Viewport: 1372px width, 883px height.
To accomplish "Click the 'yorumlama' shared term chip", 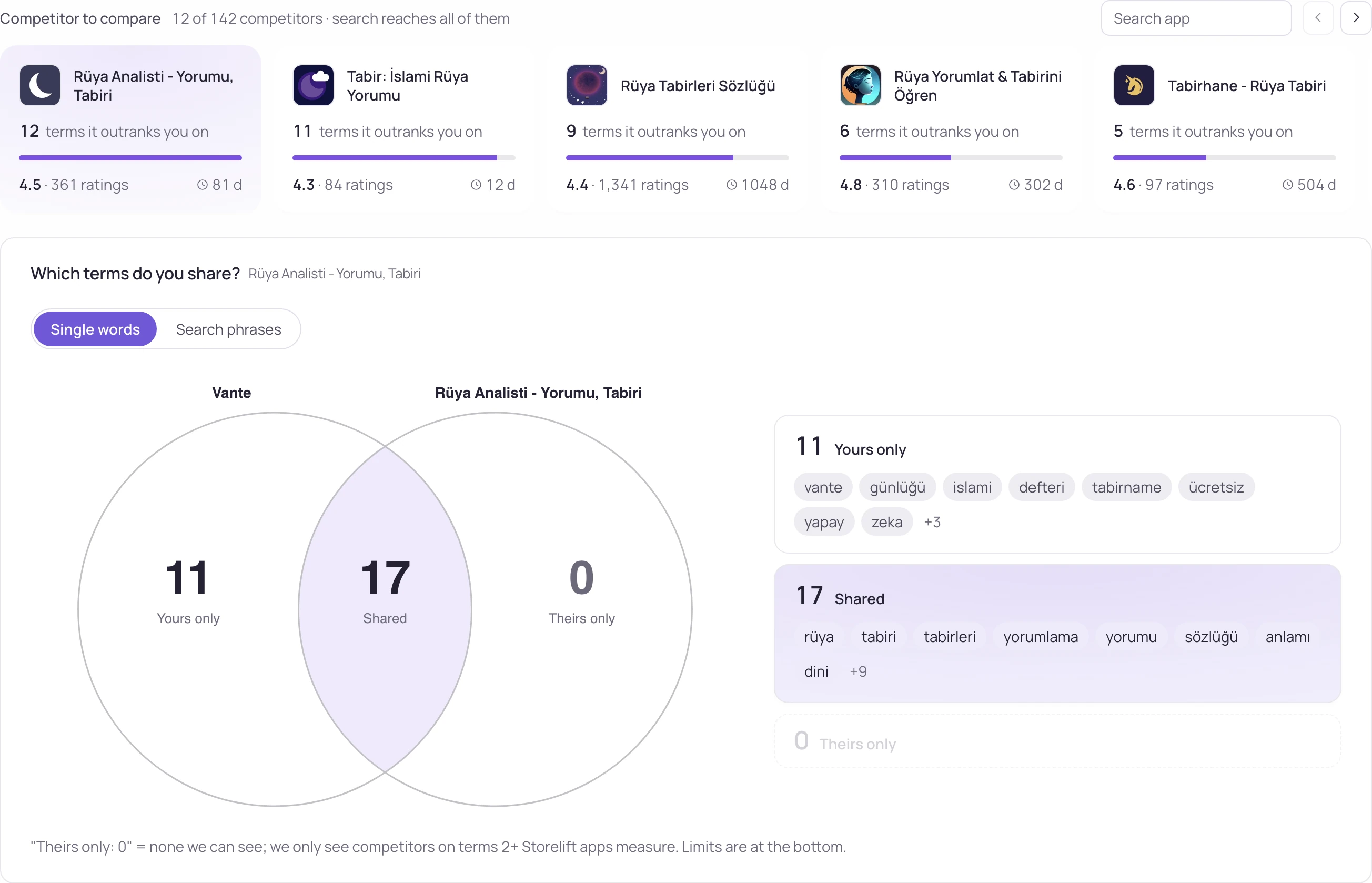I will pos(1040,637).
